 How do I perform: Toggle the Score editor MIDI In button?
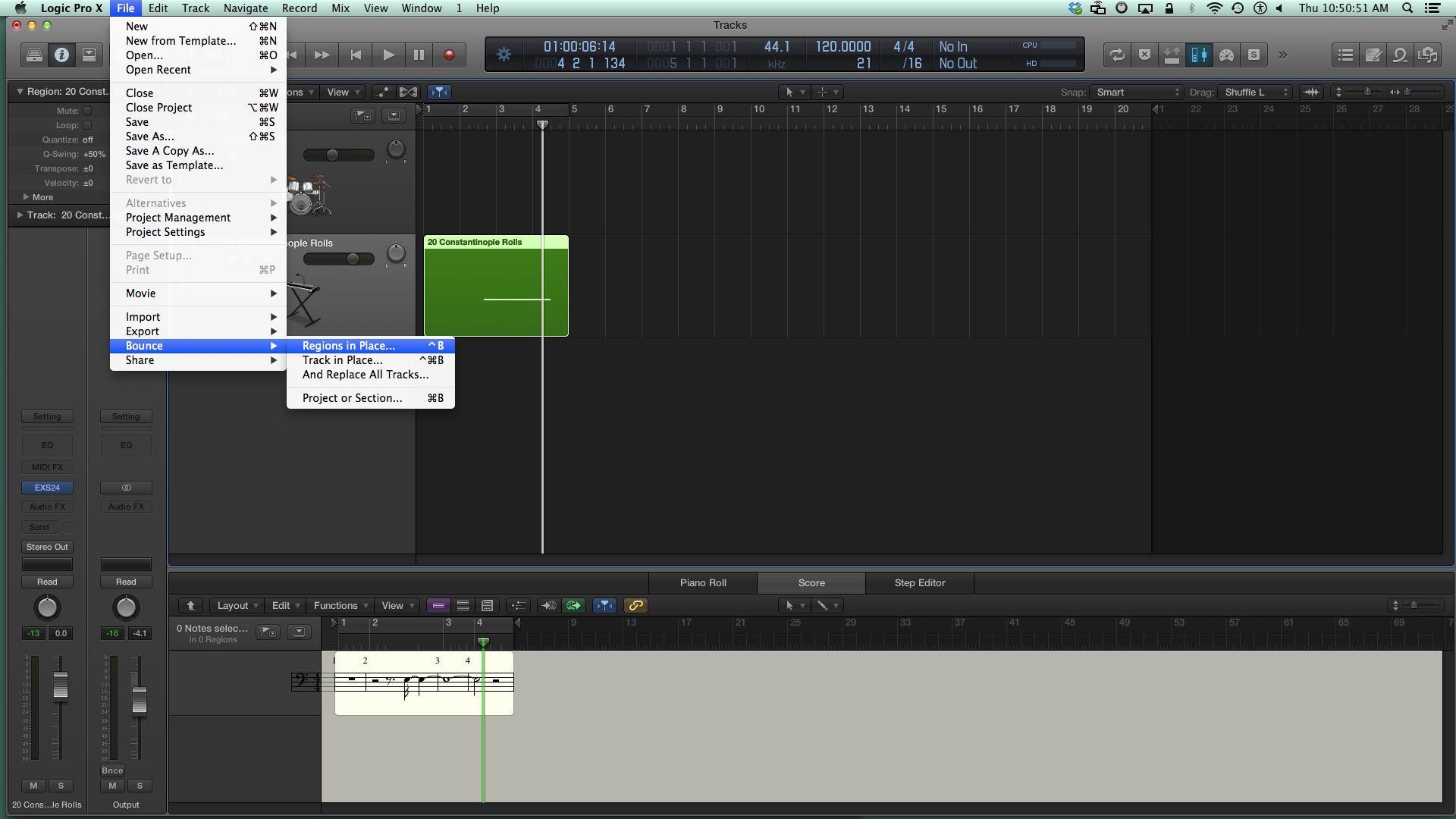[x=548, y=605]
